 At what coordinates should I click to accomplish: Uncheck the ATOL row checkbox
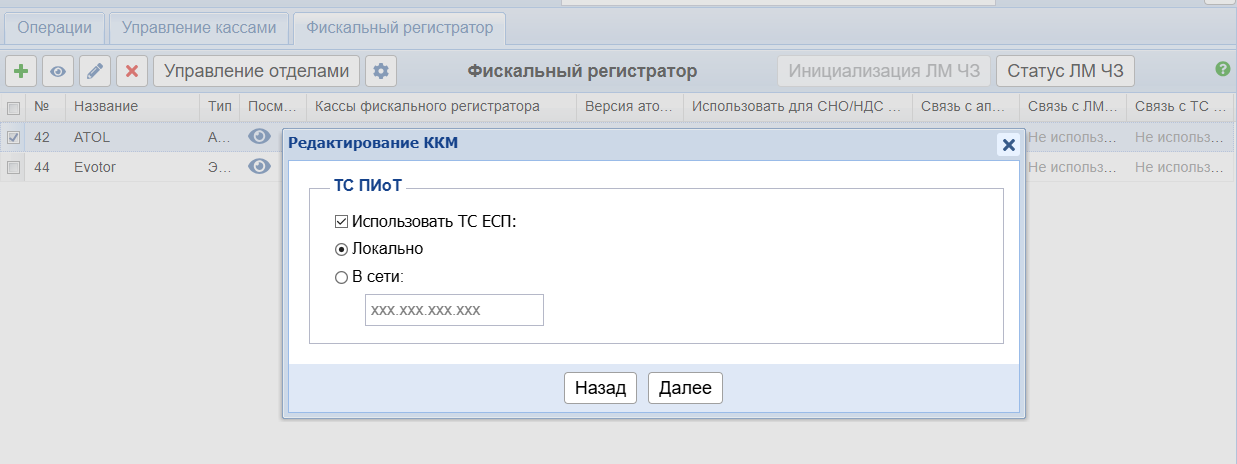click(14, 137)
